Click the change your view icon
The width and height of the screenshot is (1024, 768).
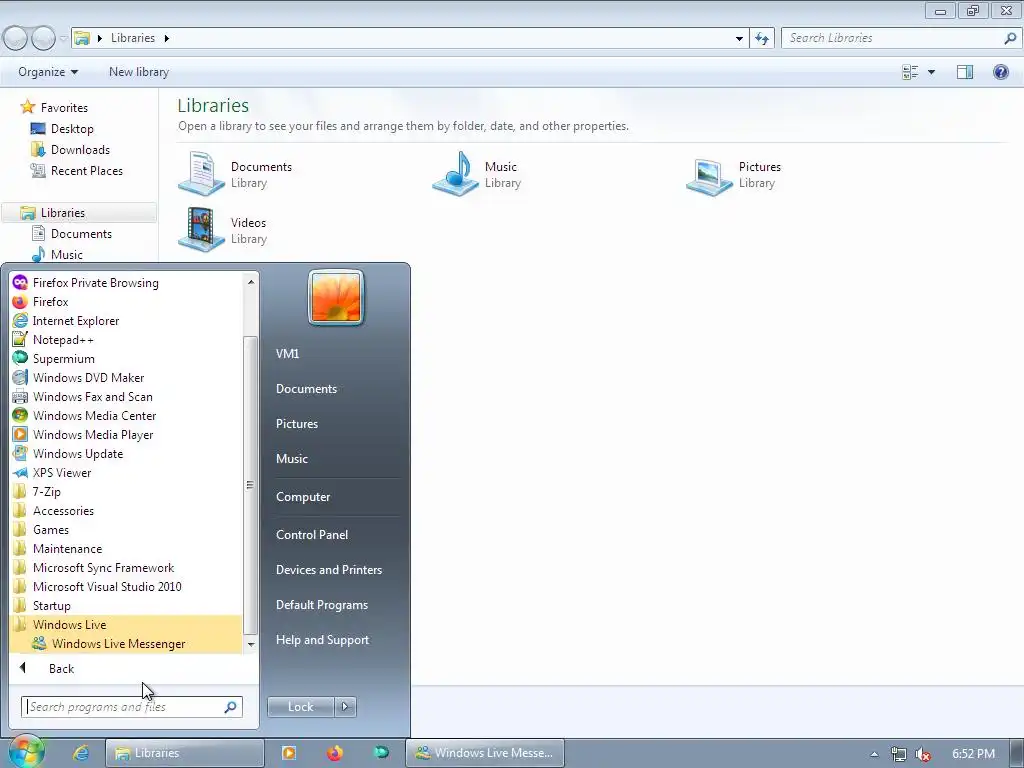(910, 72)
